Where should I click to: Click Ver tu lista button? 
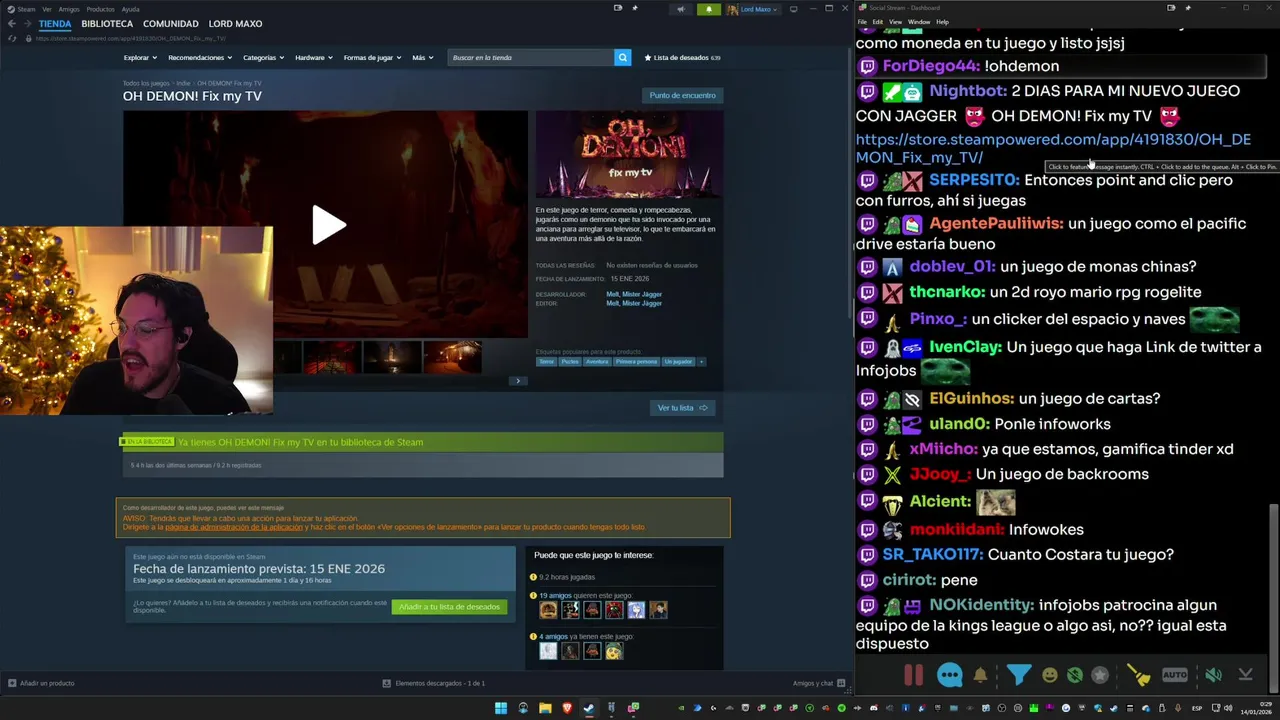(x=682, y=407)
